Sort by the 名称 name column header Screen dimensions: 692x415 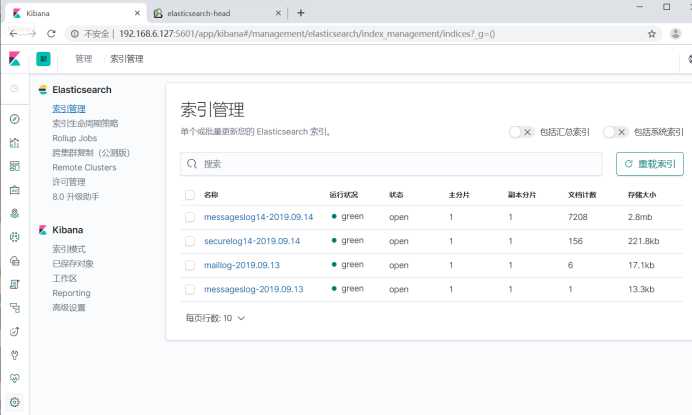211,195
